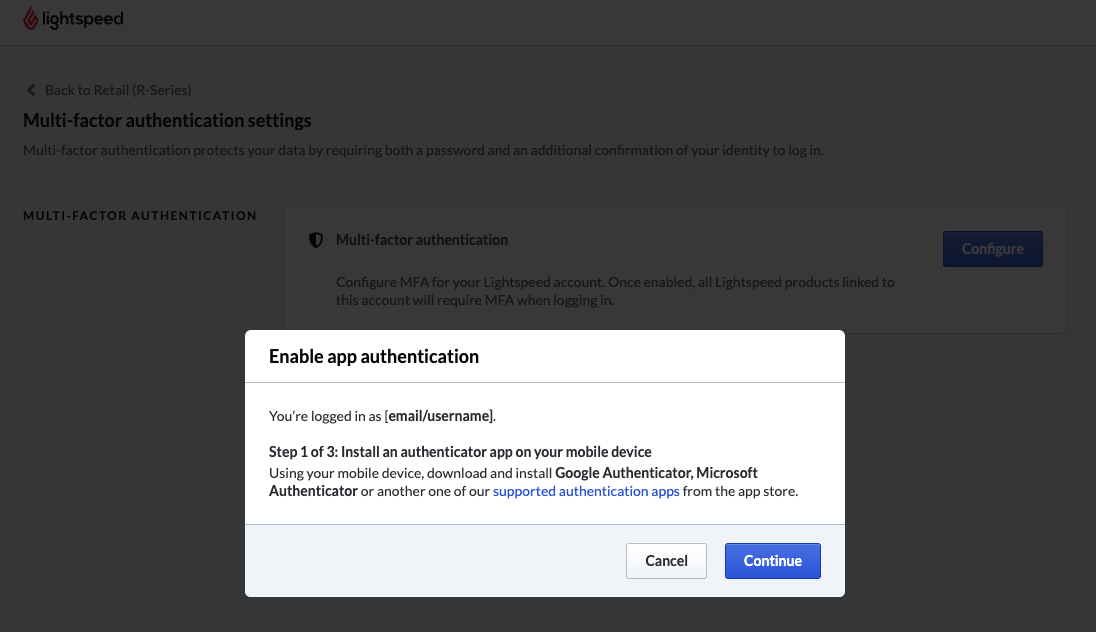Click the MULTI-FACTOR AUTHENTICATION section label
Viewport: 1096px width, 632px height.
pyautogui.click(x=140, y=215)
